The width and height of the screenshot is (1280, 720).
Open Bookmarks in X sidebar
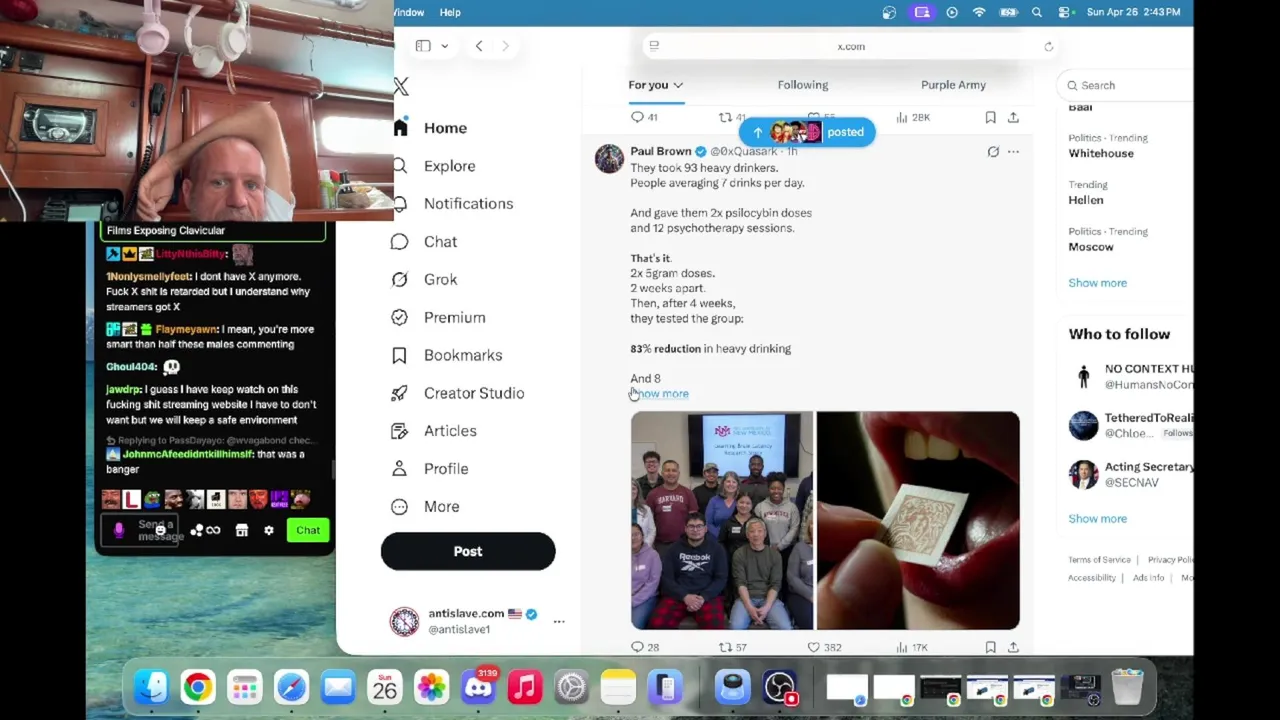coord(448,355)
